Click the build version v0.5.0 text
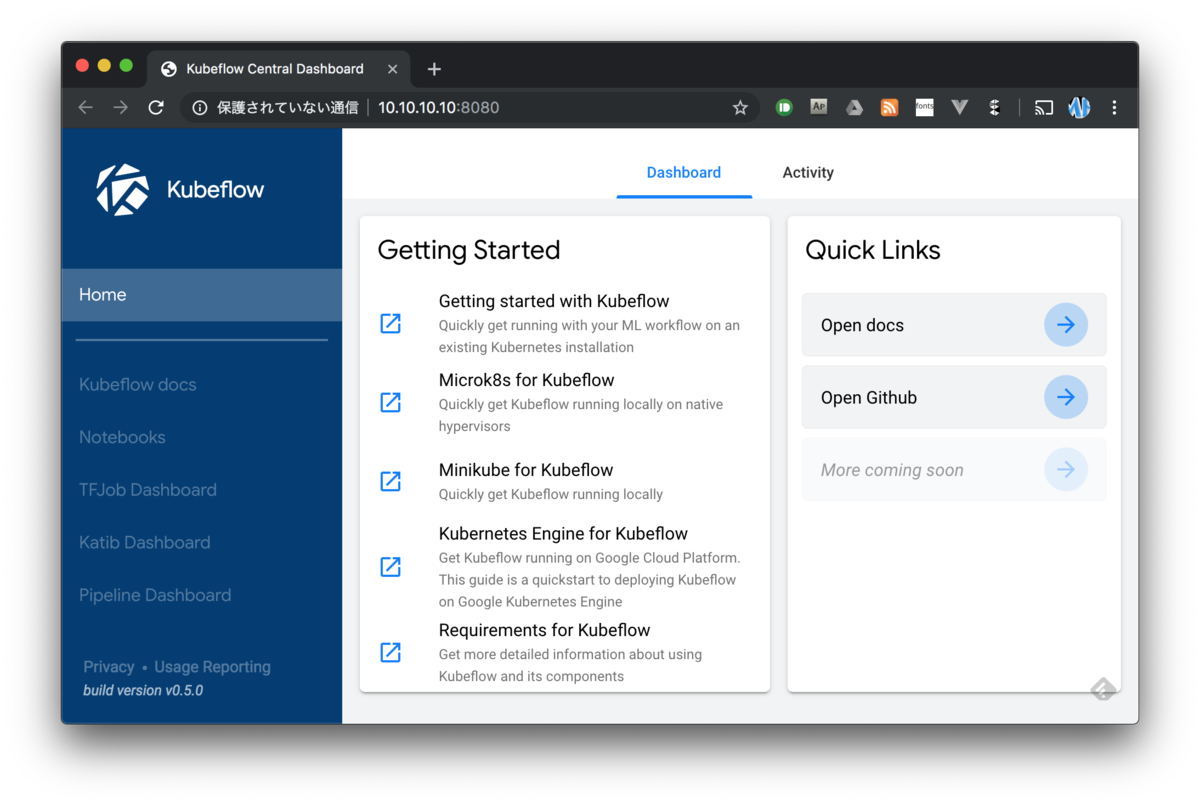The image size is (1200, 805). [143, 690]
